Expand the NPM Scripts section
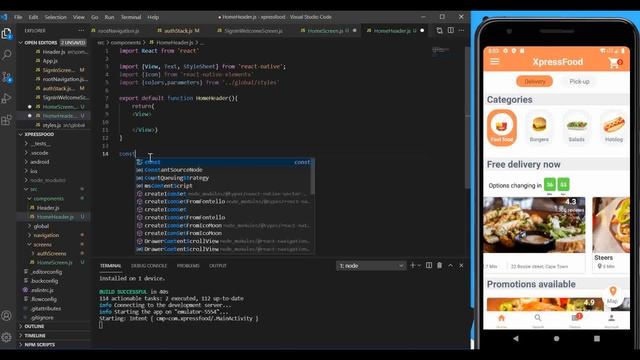Screen dimensions: 640x360 click(52, 344)
